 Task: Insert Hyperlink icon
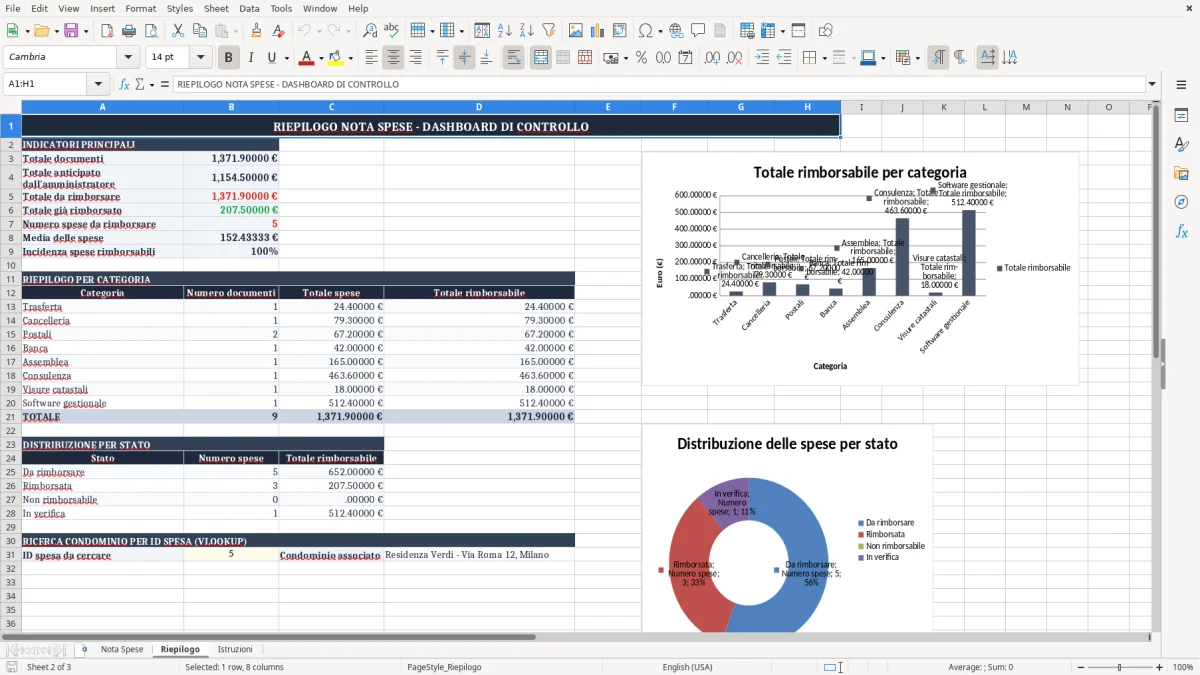(676, 31)
